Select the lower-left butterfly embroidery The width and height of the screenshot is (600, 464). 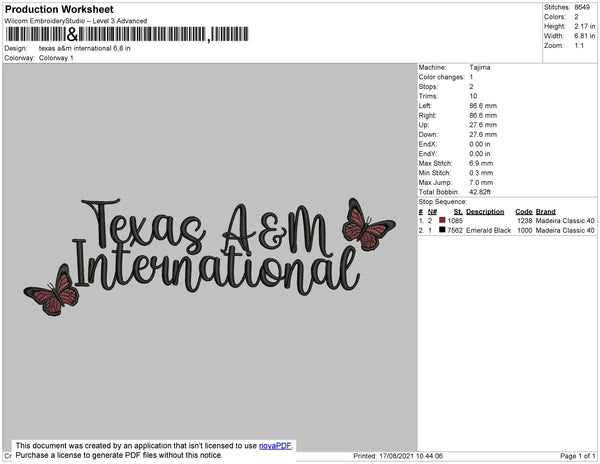point(52,291)
